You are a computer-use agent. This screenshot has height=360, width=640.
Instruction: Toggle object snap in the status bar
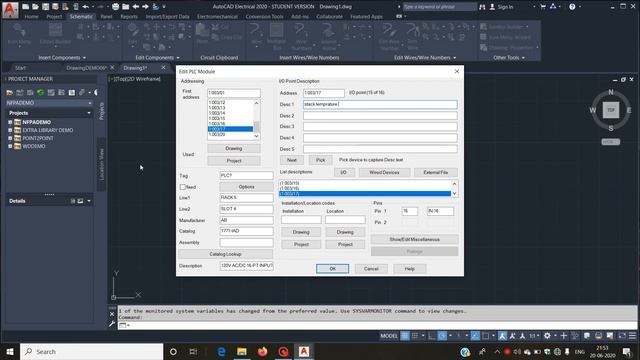[x=485, y=336]
